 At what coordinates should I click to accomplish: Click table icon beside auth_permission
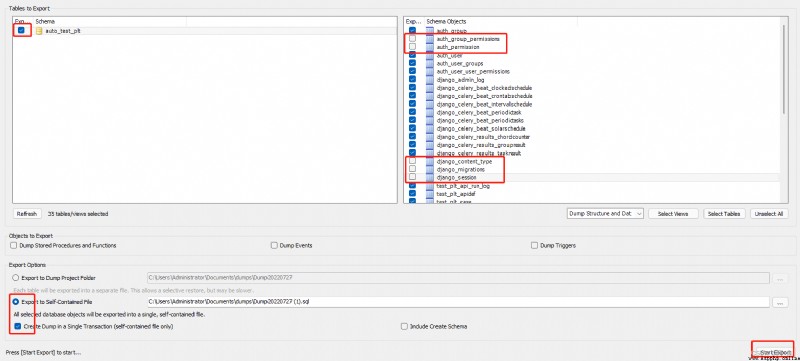(x=430, y=47)
